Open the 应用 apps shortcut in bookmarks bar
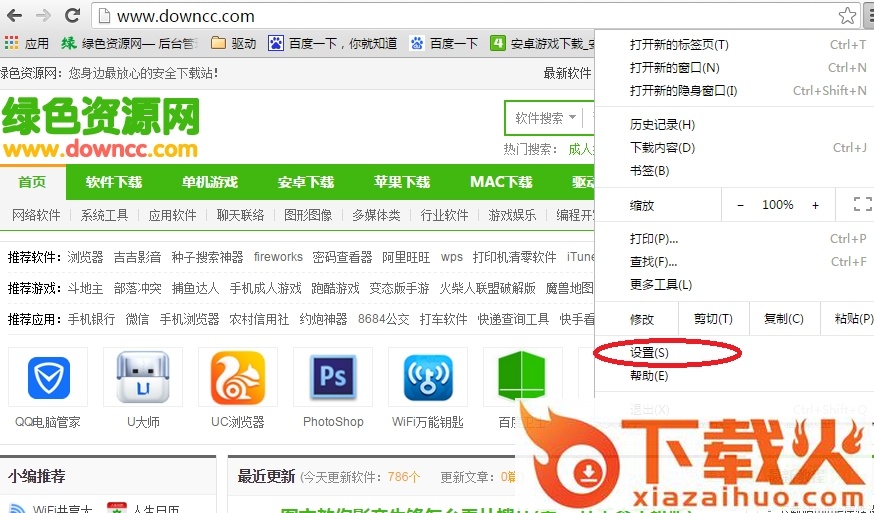The width and height of the screenshot is (874, 513). [x=27, y=43]
